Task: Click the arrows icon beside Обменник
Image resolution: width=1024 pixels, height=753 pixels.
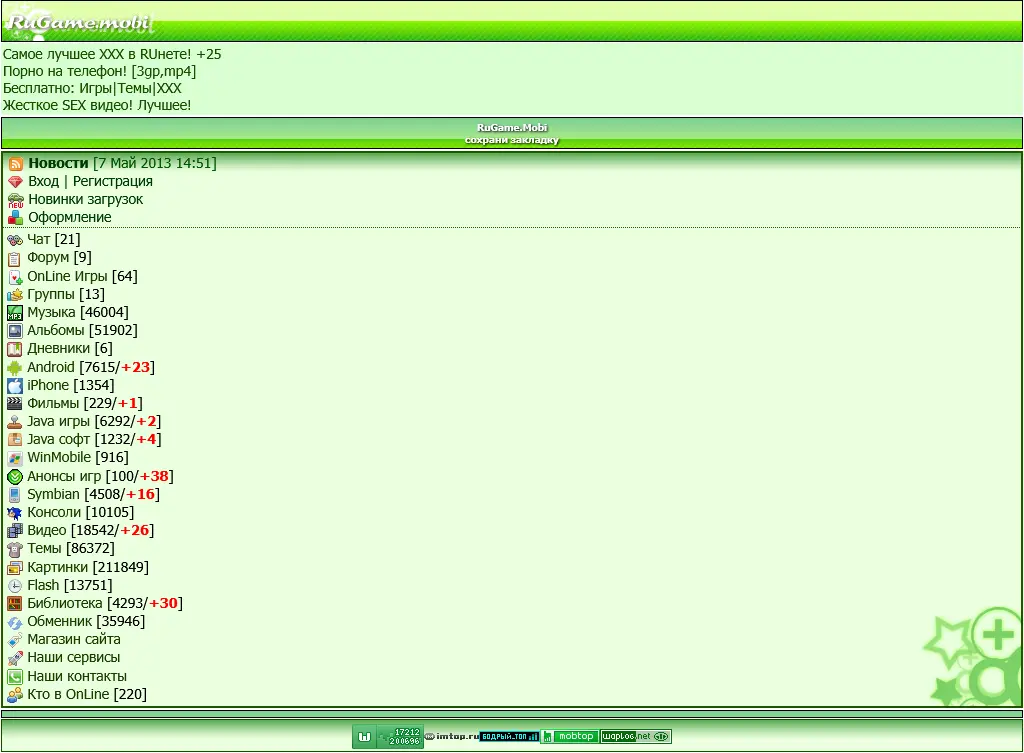Action: 14,622
